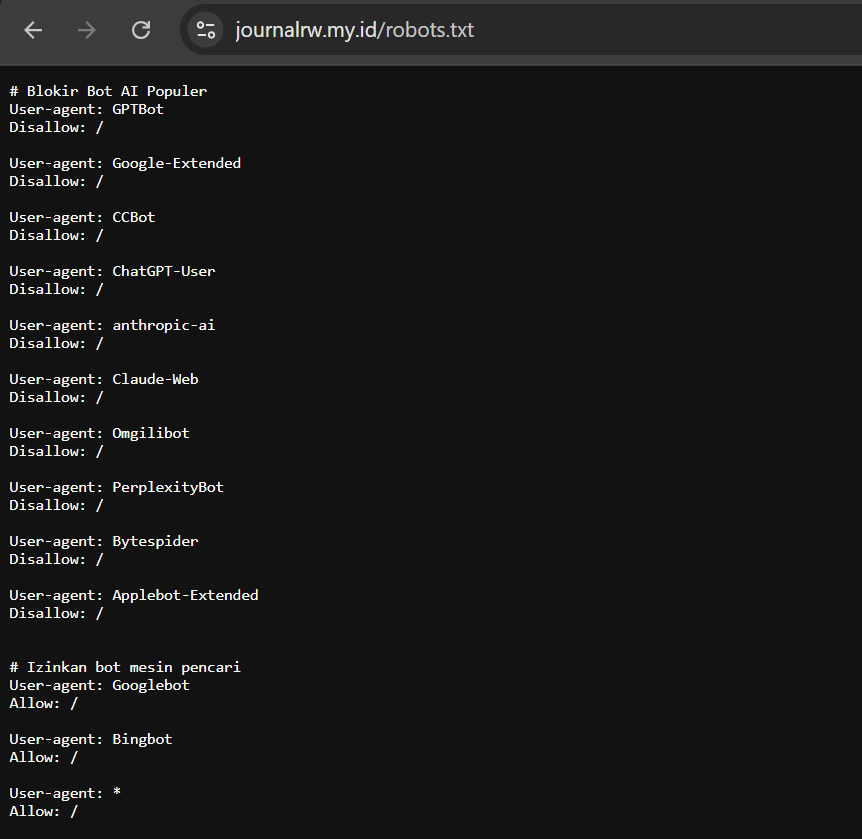Click the Forward navigation arrow
862x839 pixels.
click(87, 30)
